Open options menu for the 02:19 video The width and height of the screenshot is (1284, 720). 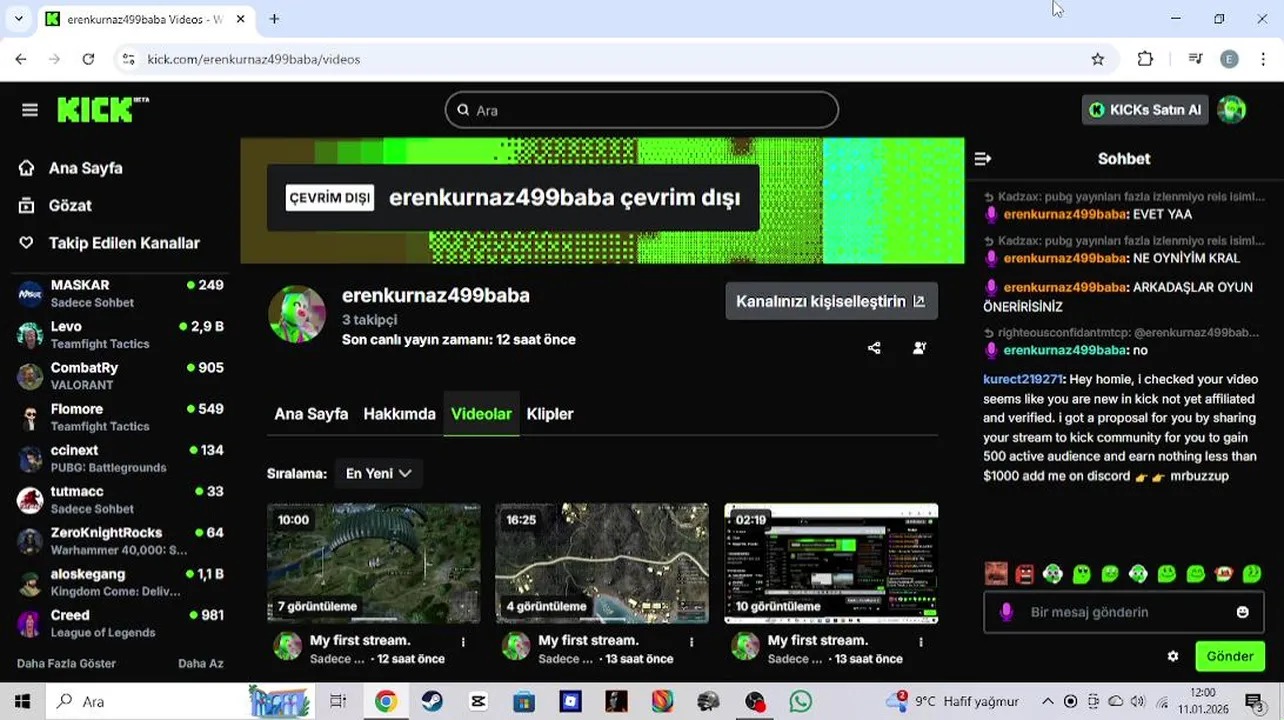coord(921,642)
